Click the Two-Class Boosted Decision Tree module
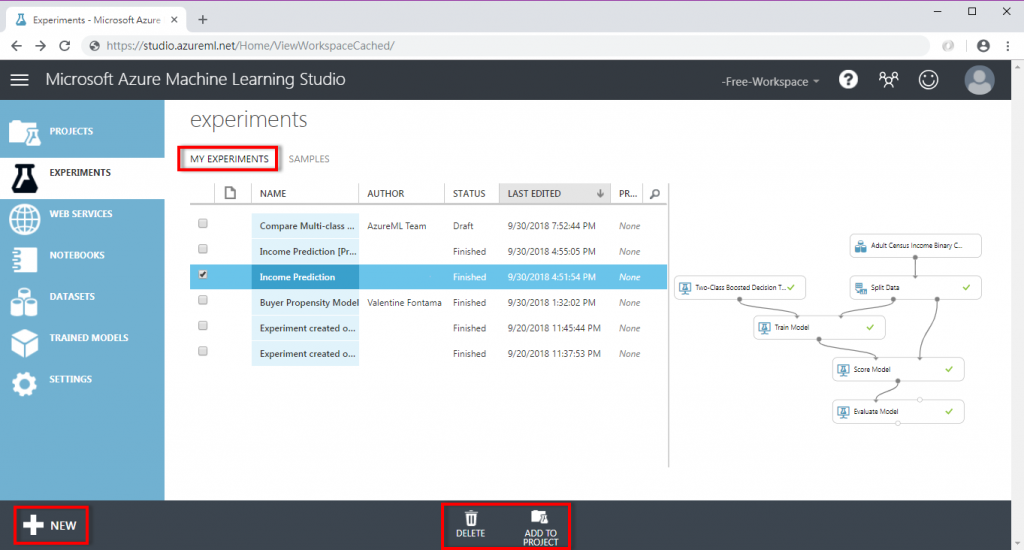The height and width of the screenshot is (550, 1024). coord(739,287)
